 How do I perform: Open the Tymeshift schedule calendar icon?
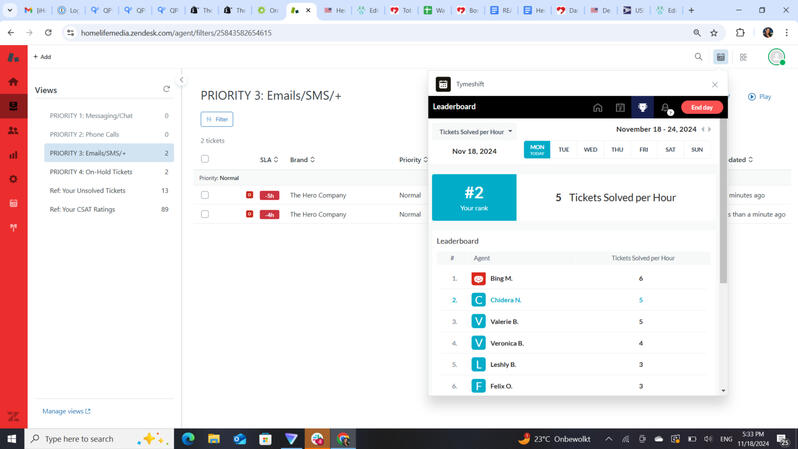(620, 107)
